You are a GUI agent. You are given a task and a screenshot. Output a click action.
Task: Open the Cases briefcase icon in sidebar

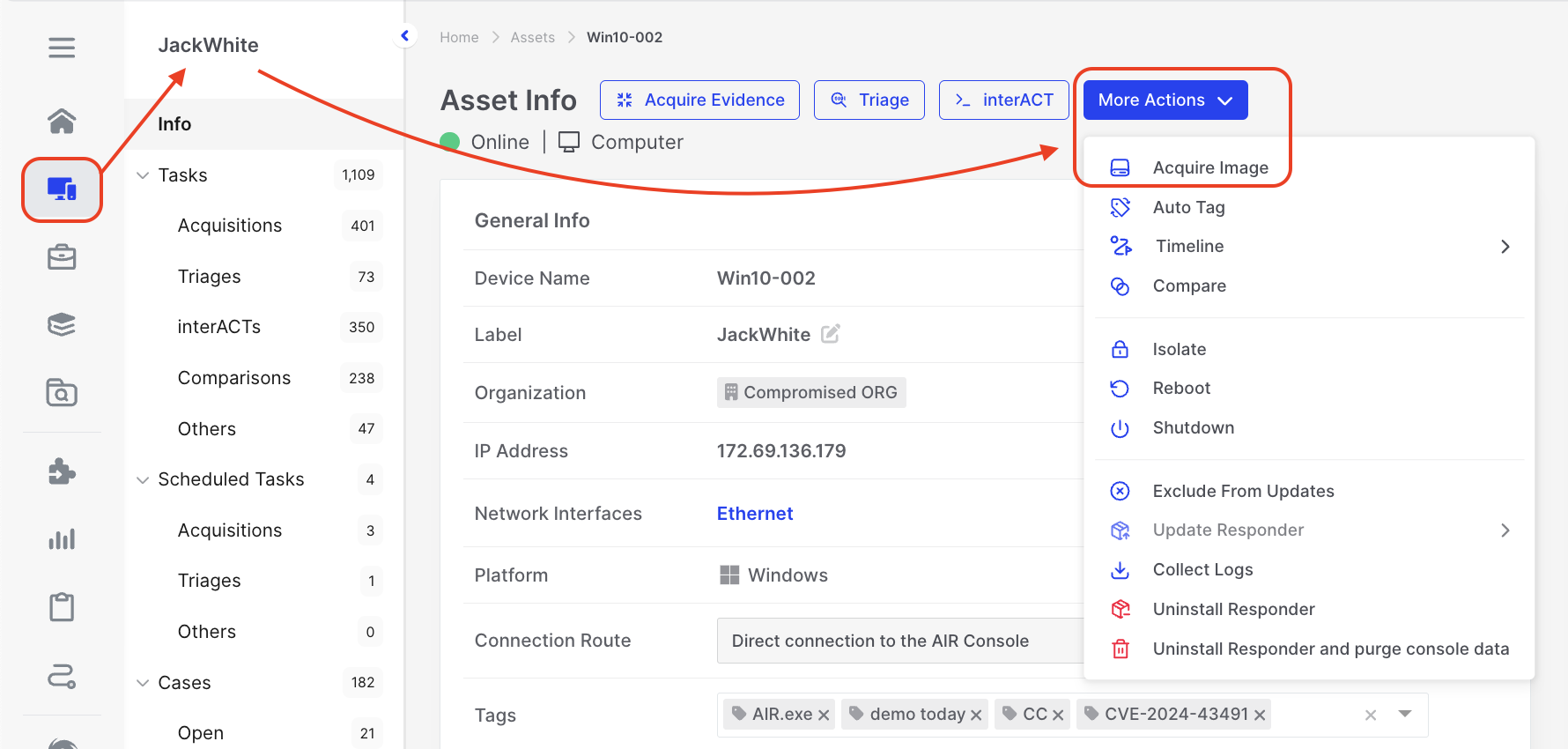(62, 257)
